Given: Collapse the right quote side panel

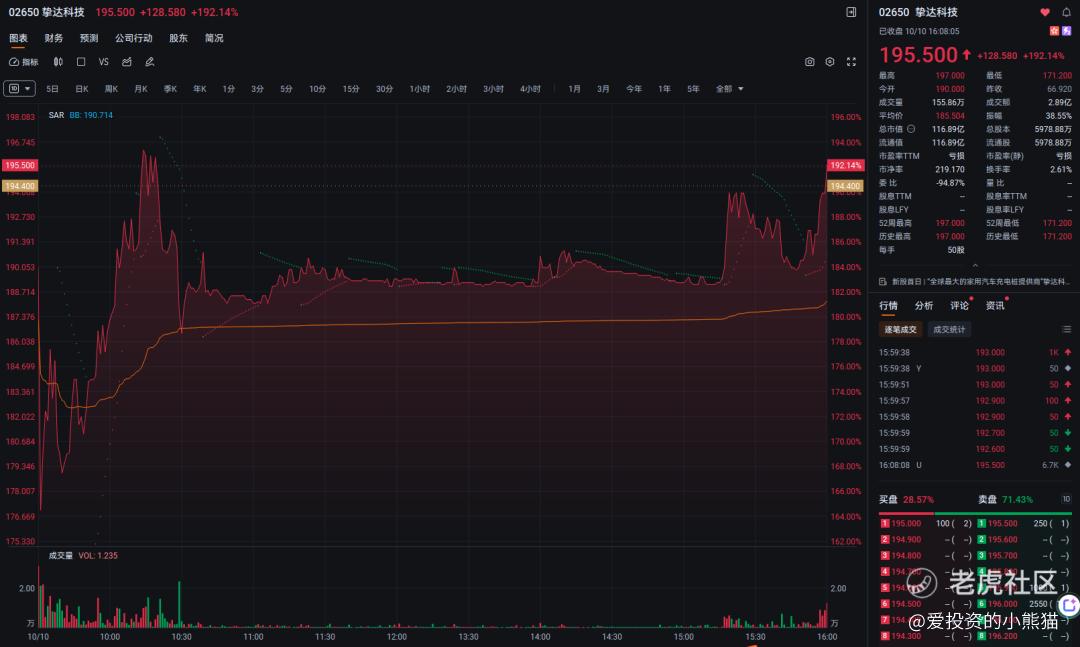Looking at the screenshot, I should [x=851, y=12].
